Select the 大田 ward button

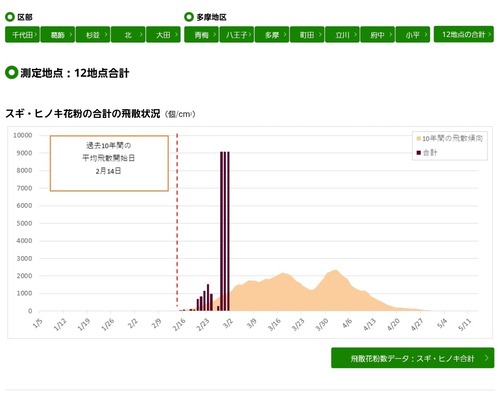pyautogui.click(x=163, y=34)
